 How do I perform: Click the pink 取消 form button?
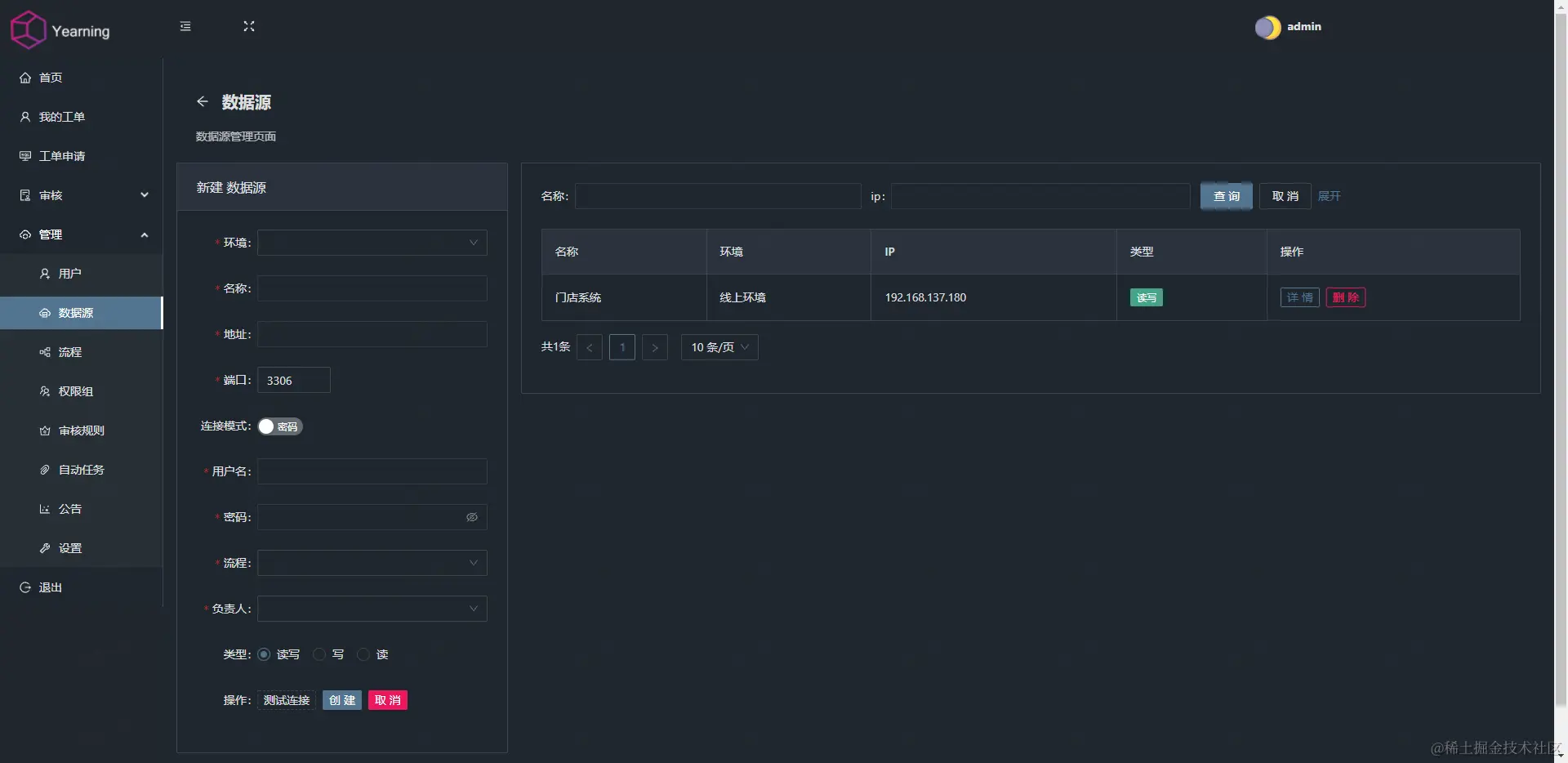tap(388, 700)
